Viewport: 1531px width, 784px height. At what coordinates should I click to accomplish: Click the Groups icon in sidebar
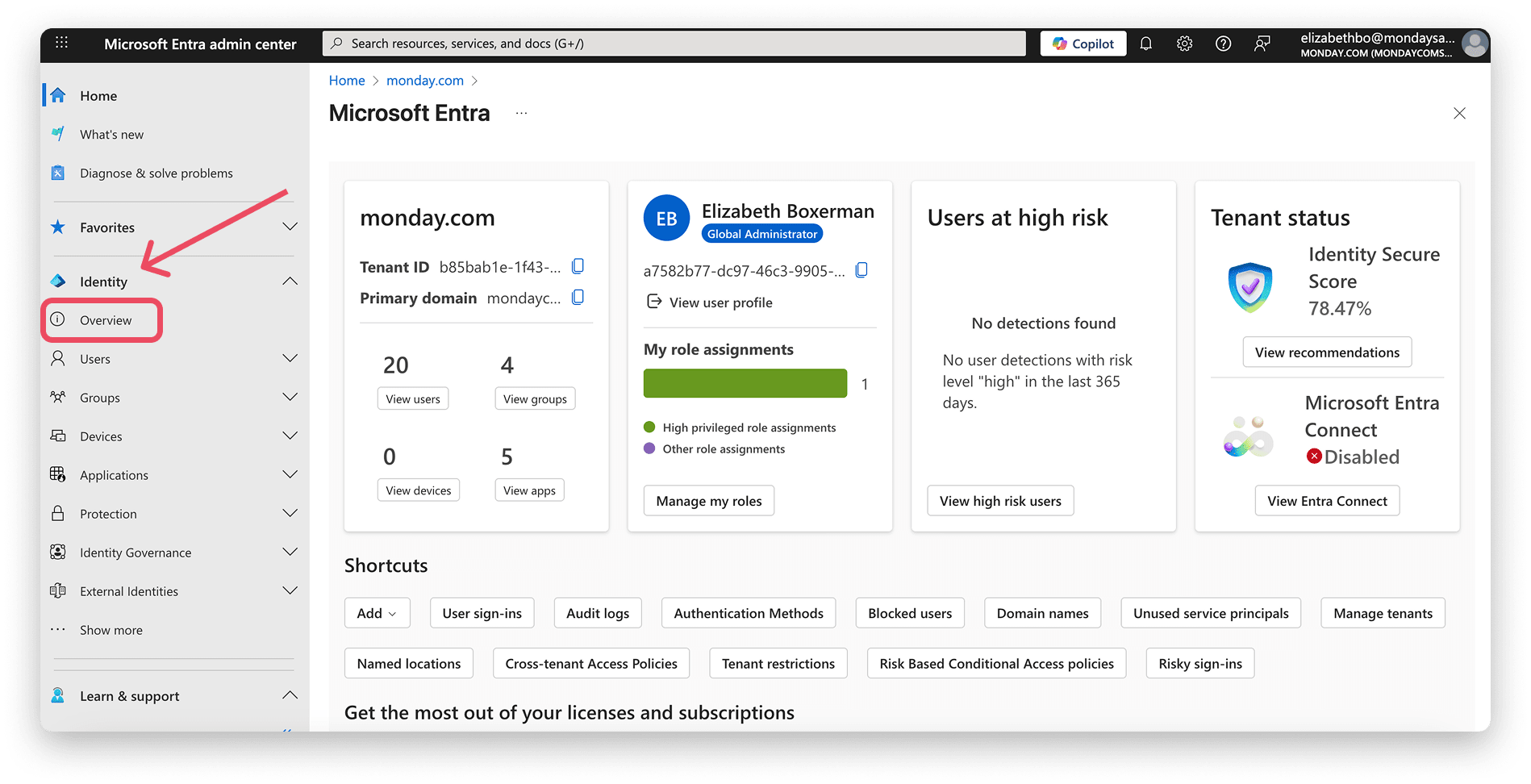pos(58,397)
